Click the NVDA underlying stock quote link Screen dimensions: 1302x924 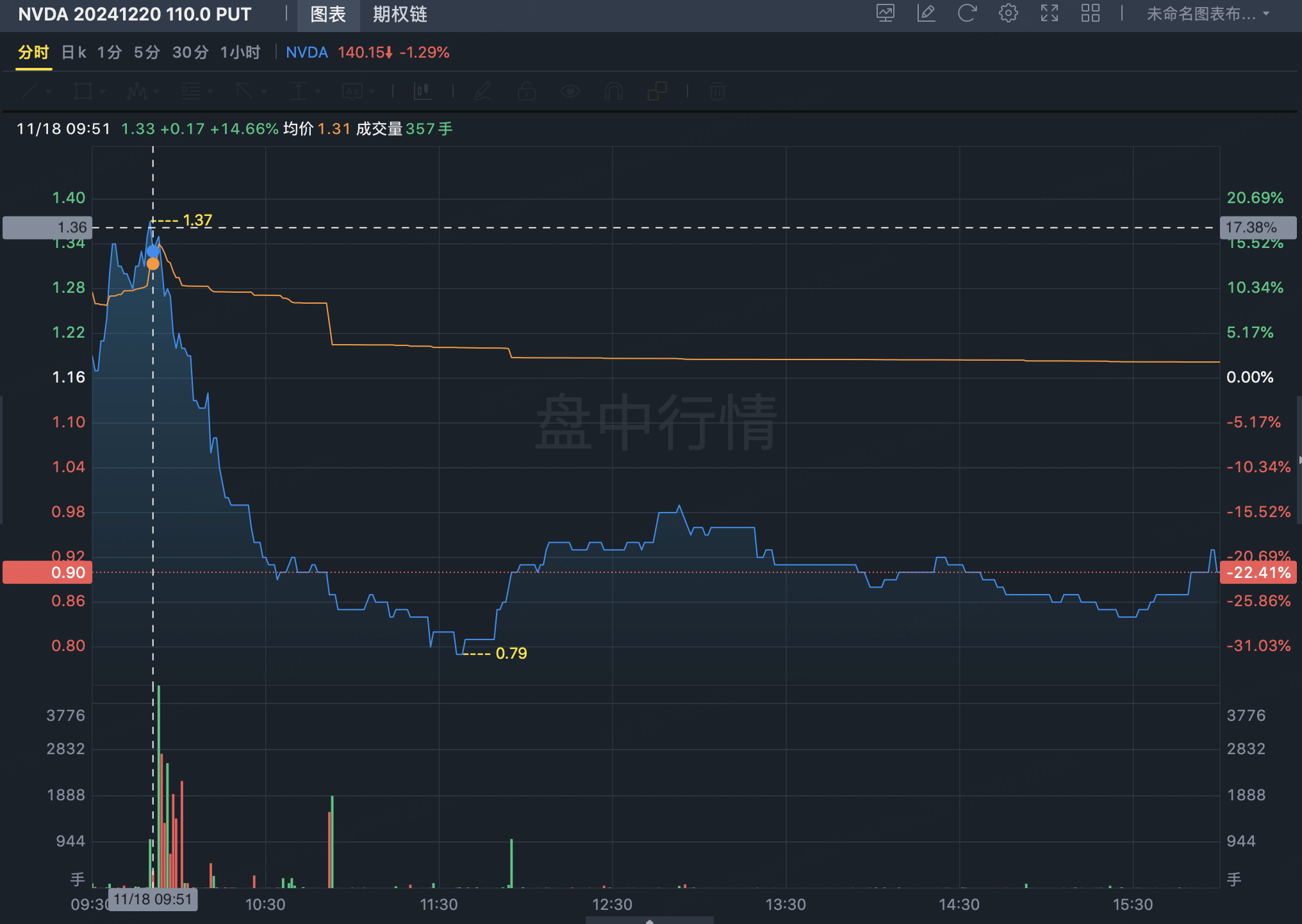306,53
